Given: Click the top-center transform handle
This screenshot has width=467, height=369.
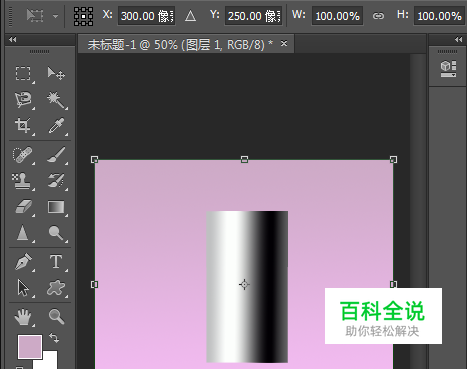Looking at the screenshot, I should 244,159.
